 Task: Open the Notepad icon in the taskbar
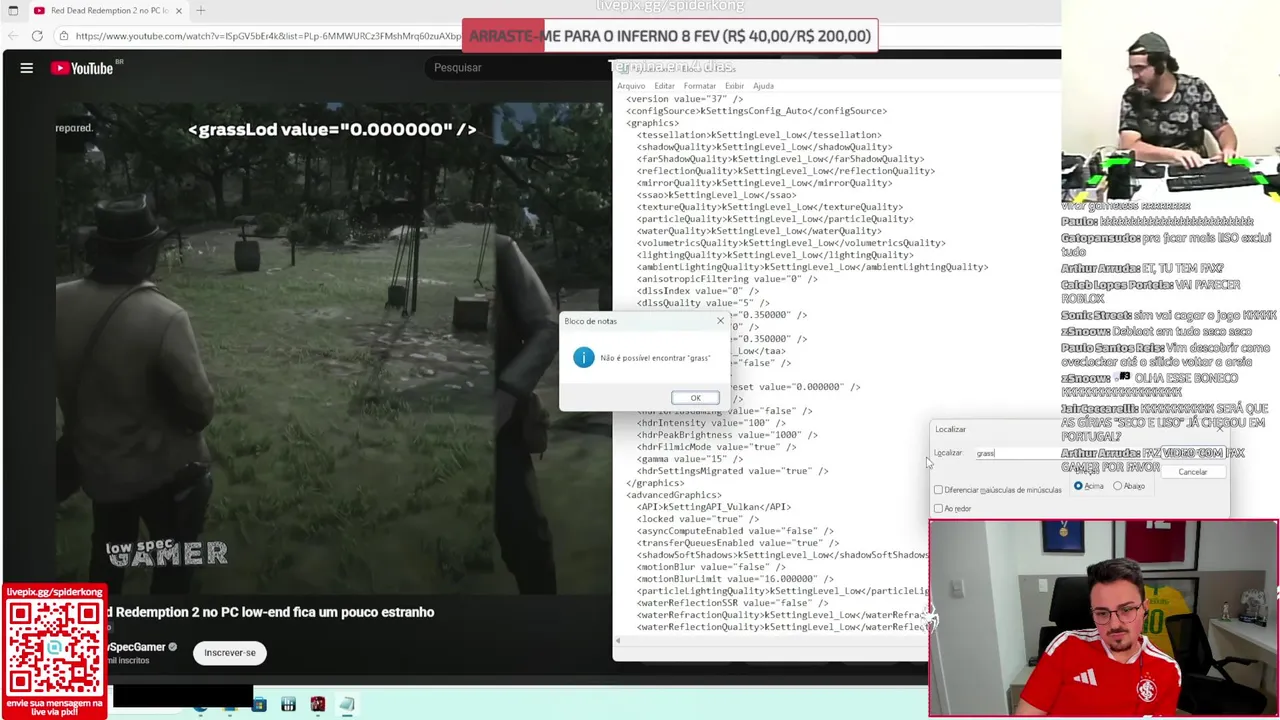(347, 705)
